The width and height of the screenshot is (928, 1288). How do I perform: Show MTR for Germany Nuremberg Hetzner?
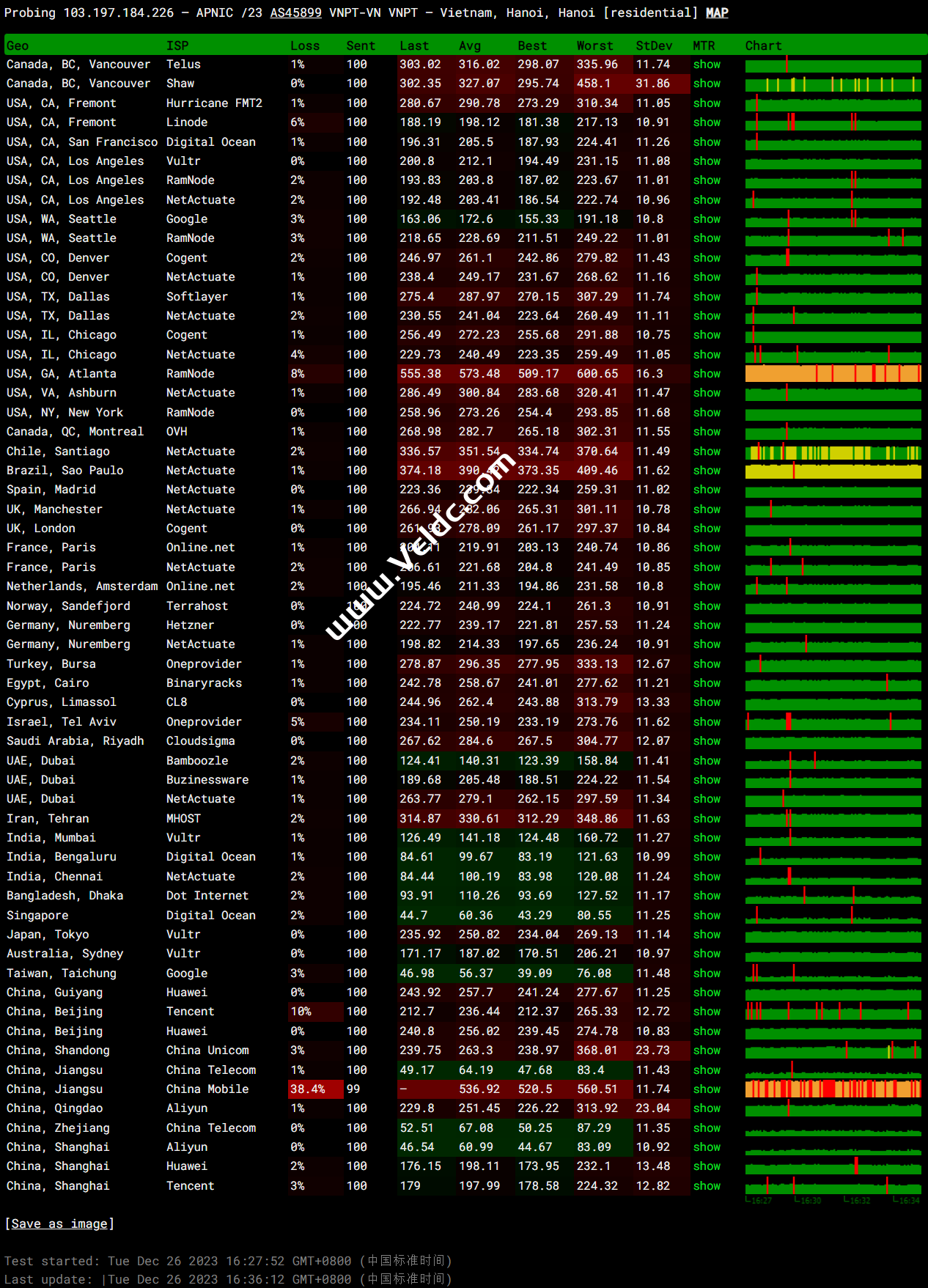pyautogui.click(x=707, y=625)
